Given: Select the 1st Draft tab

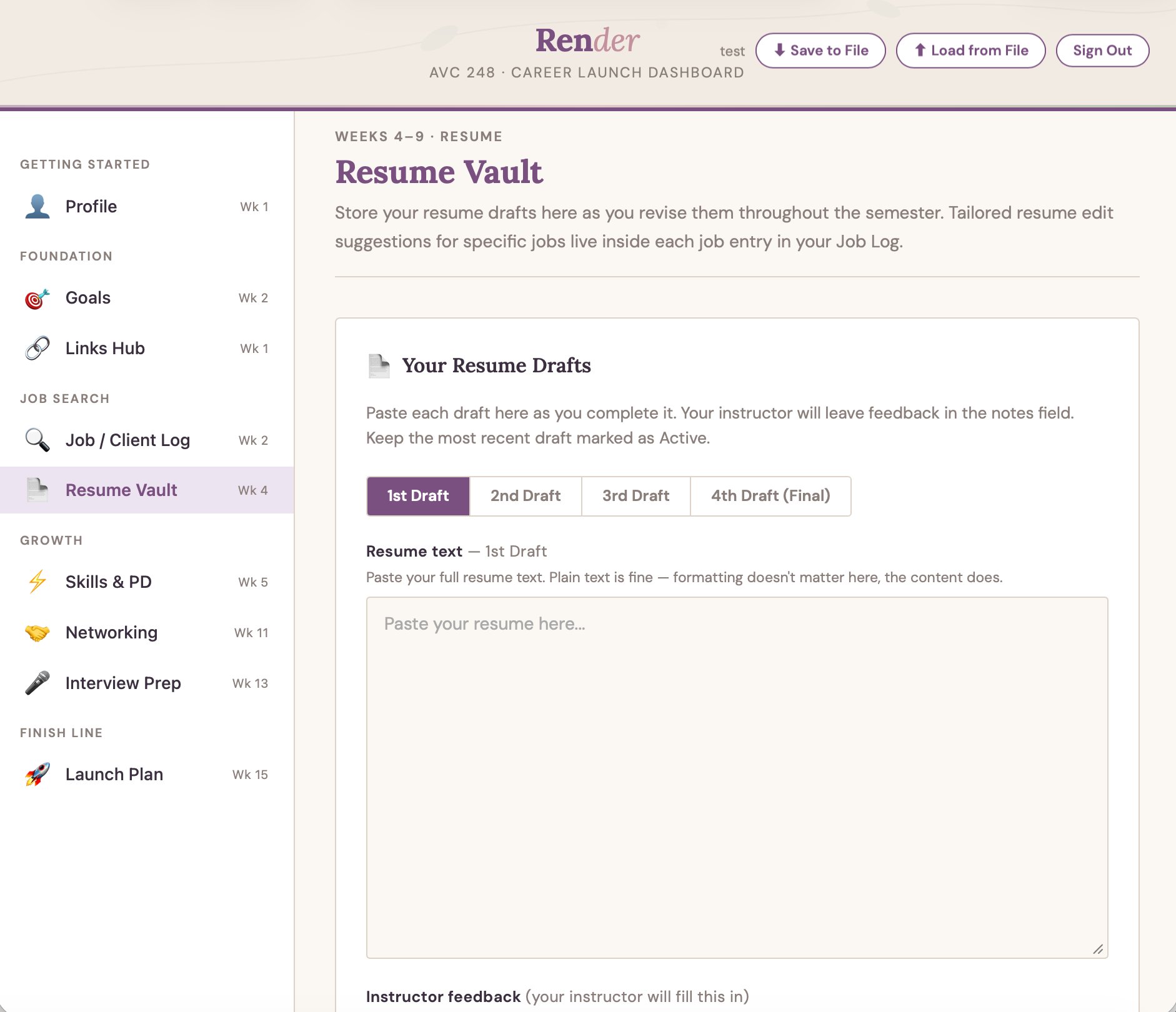Looking at the screenshot, I should click(418, 497).
